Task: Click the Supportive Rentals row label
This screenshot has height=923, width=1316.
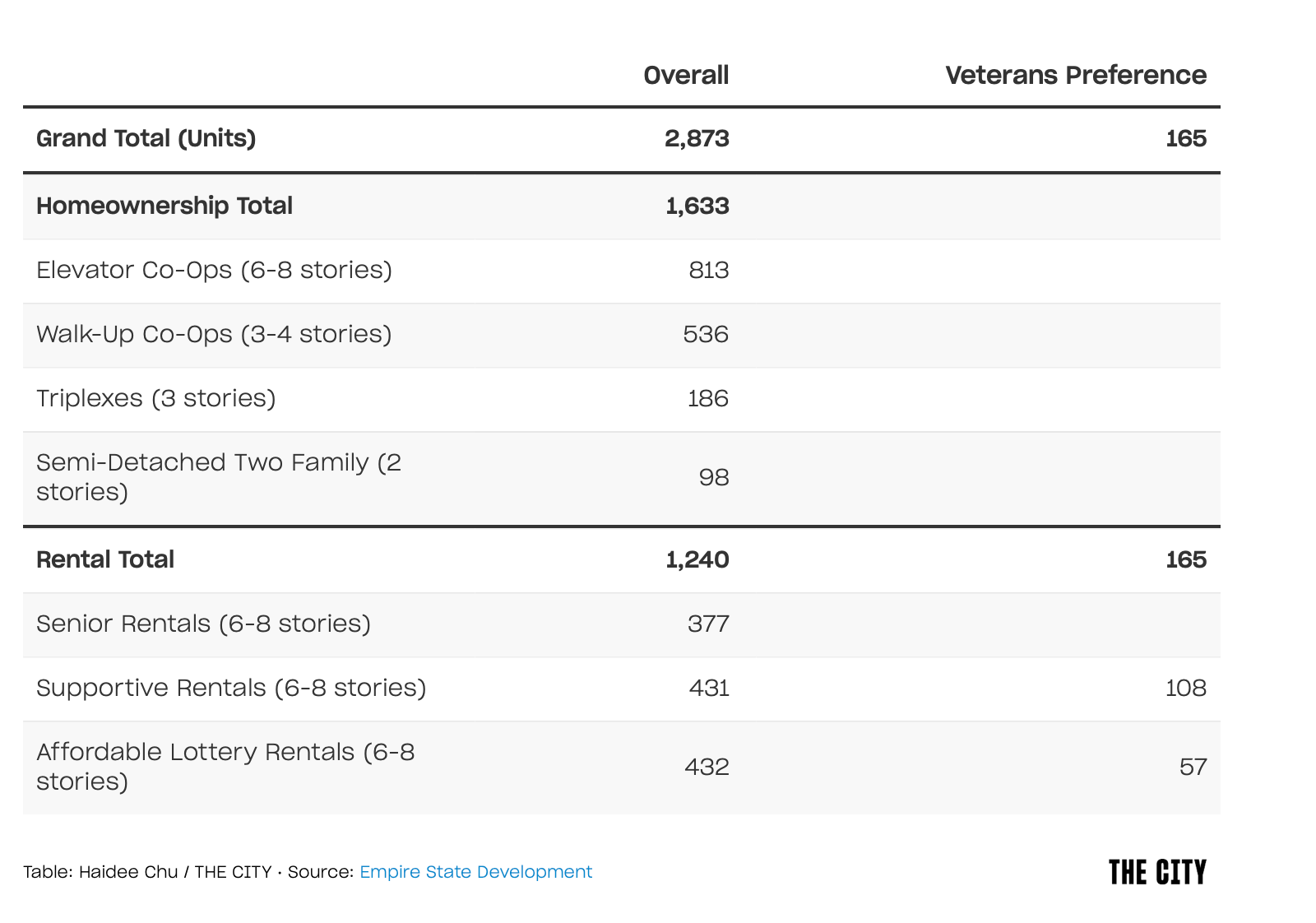Action: tap(231, 688)
